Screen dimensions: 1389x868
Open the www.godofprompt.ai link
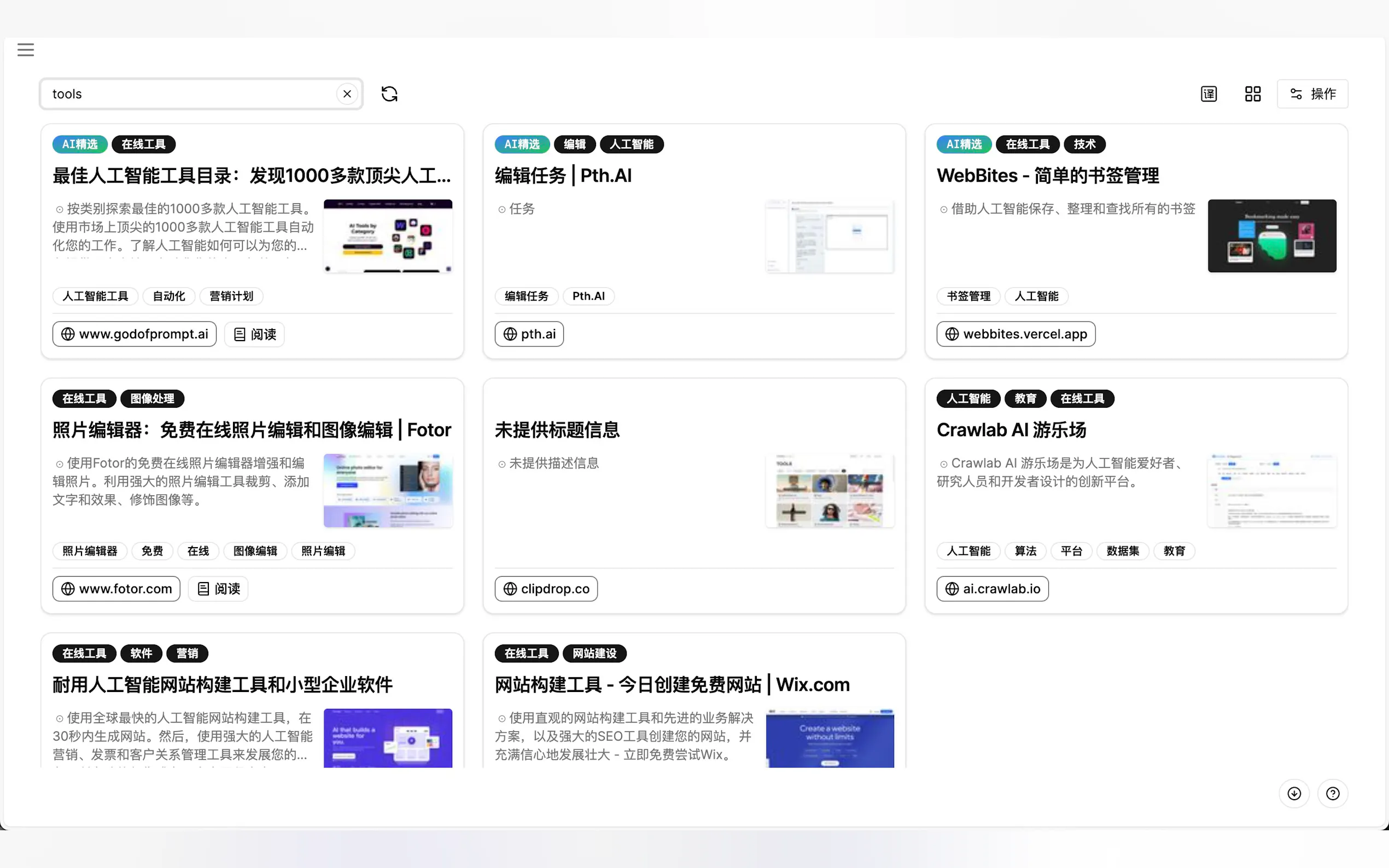[135, 334]
